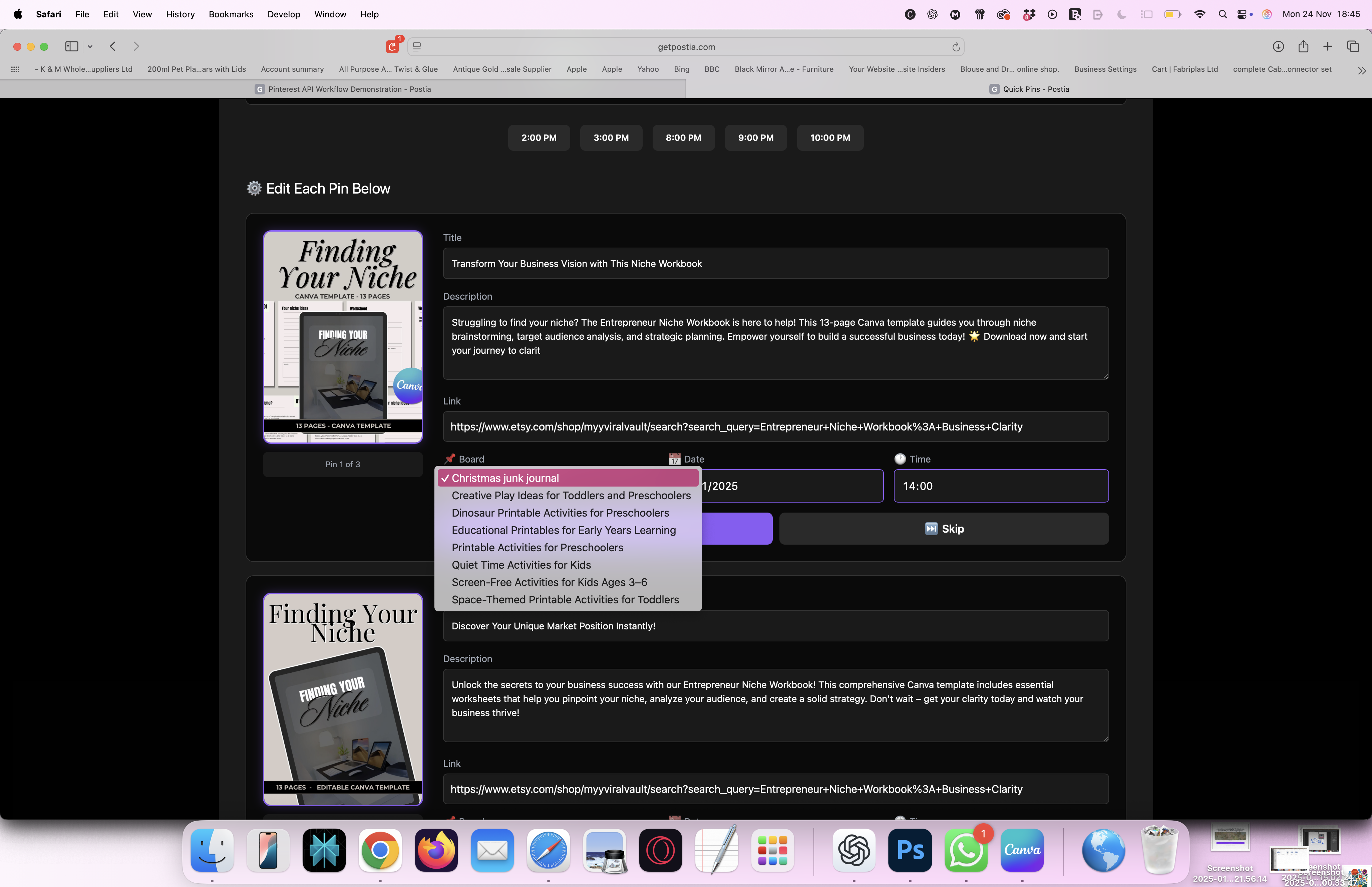Open a new tab with plus icon
Screen dimensions: 1372x887
coord(1328,47)
